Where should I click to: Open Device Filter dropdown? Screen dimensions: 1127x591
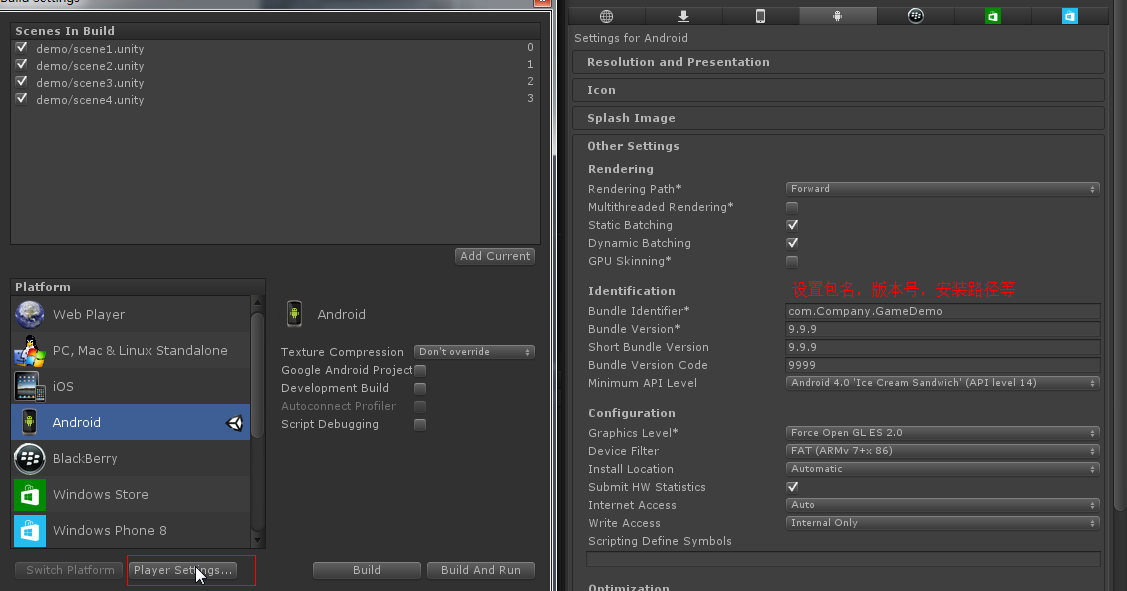click(x=942, y=451)
